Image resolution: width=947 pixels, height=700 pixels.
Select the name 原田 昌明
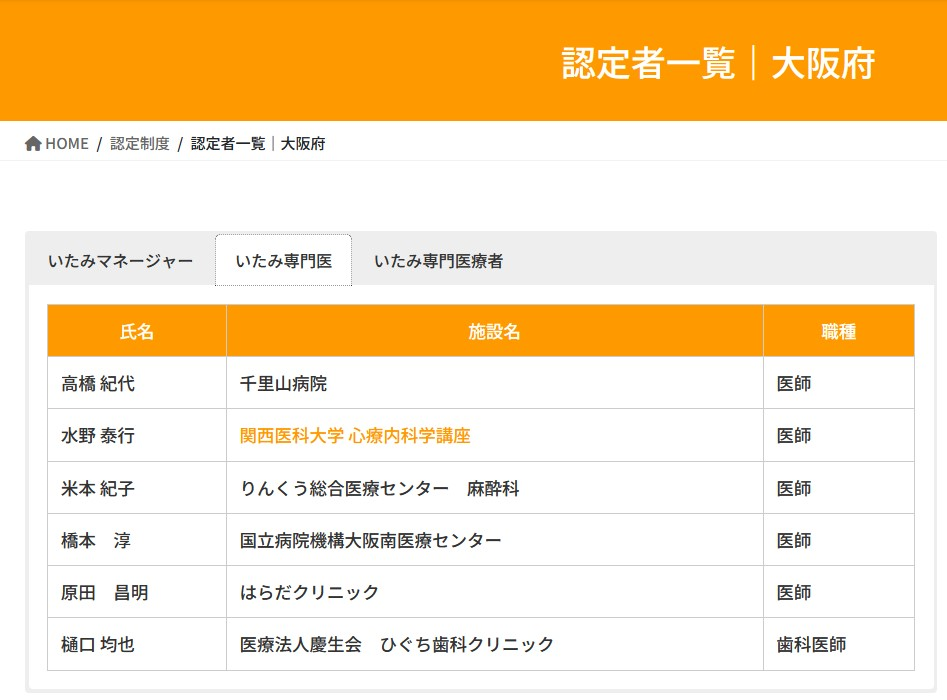104,592
